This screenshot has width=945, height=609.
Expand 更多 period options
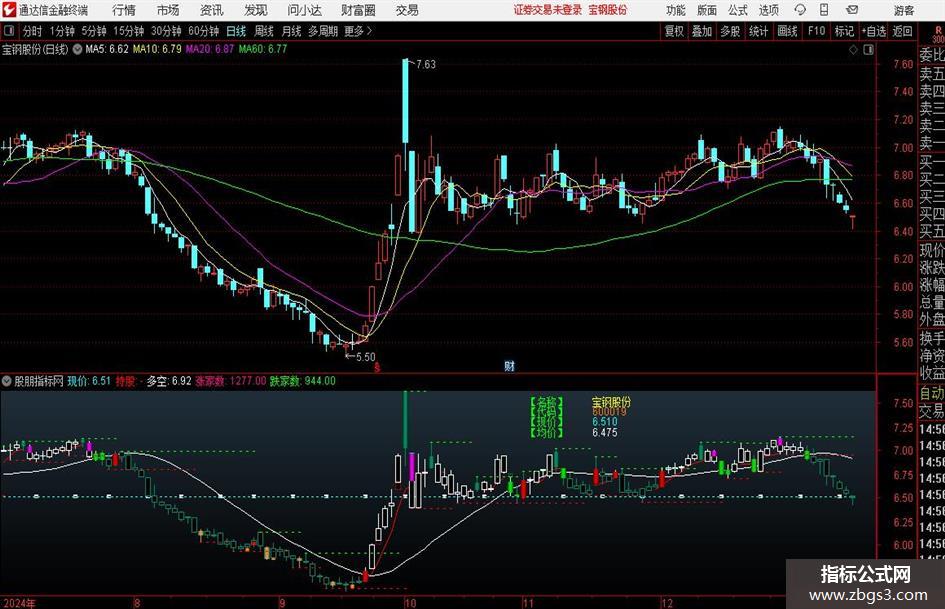point(358,31)
